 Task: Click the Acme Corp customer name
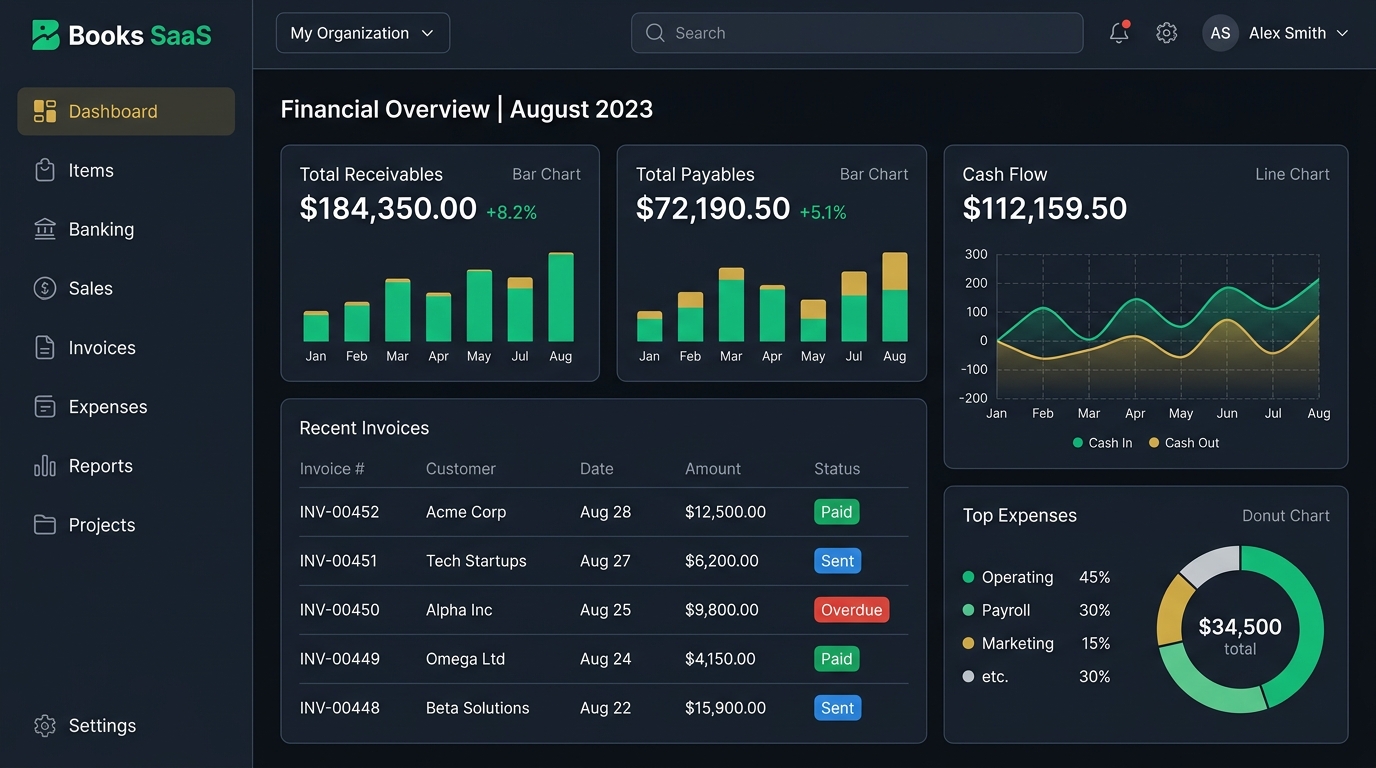pyautogui.click(x=466, y=512)
